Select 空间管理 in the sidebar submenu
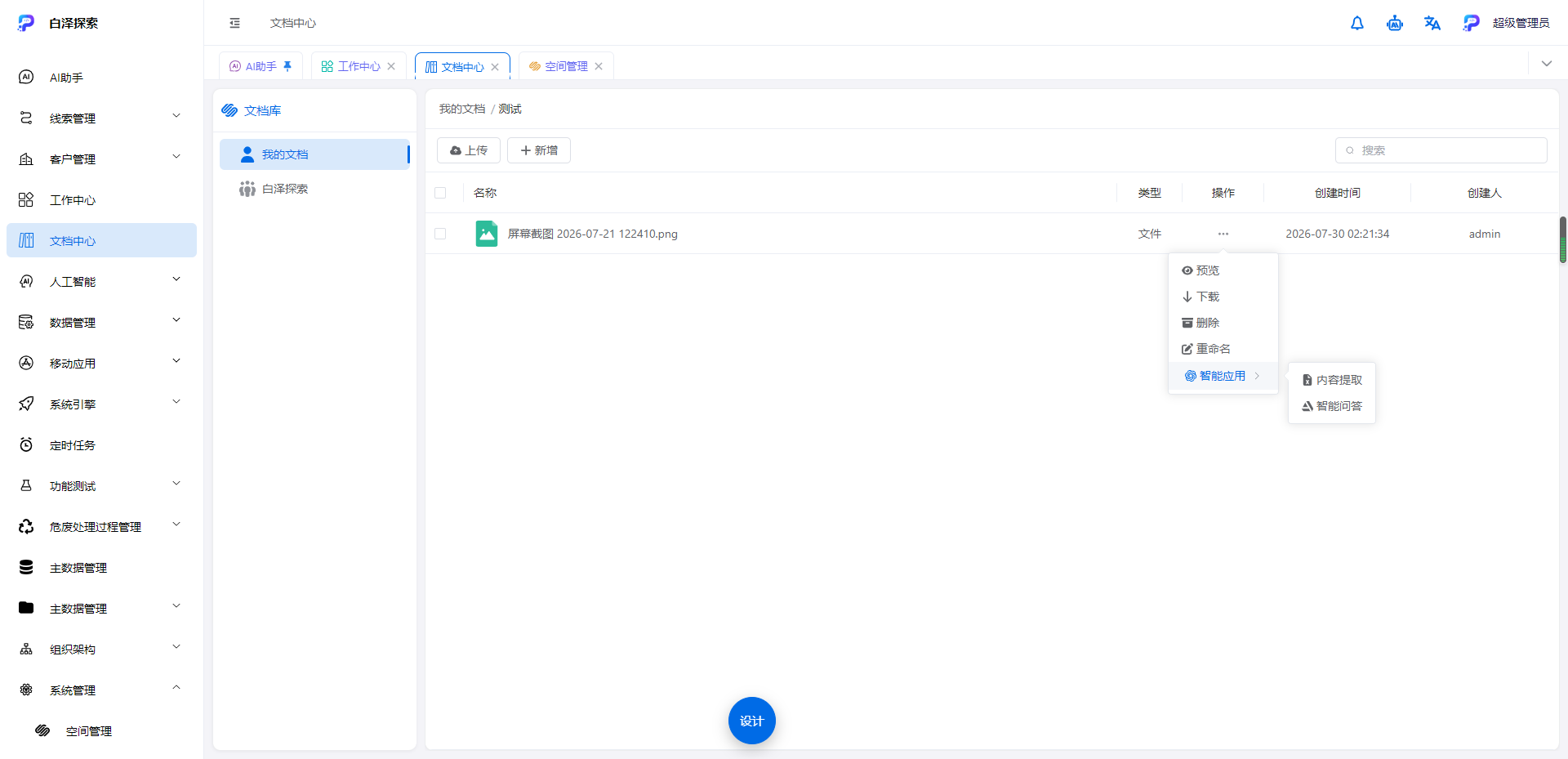1568x759 pixels. pyautogui.click(x=101, y=731)
